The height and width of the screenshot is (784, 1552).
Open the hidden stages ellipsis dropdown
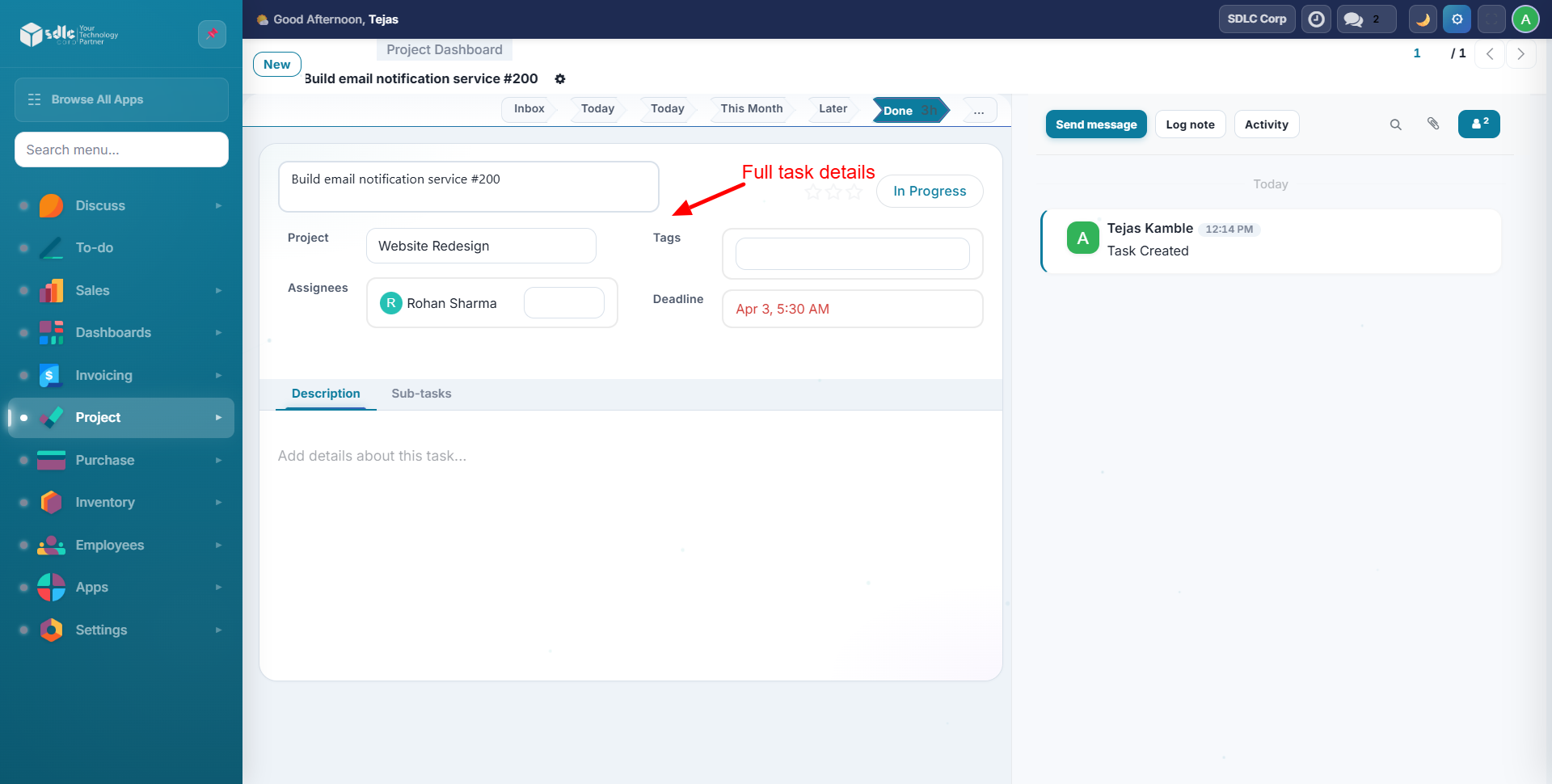point(979,110)
